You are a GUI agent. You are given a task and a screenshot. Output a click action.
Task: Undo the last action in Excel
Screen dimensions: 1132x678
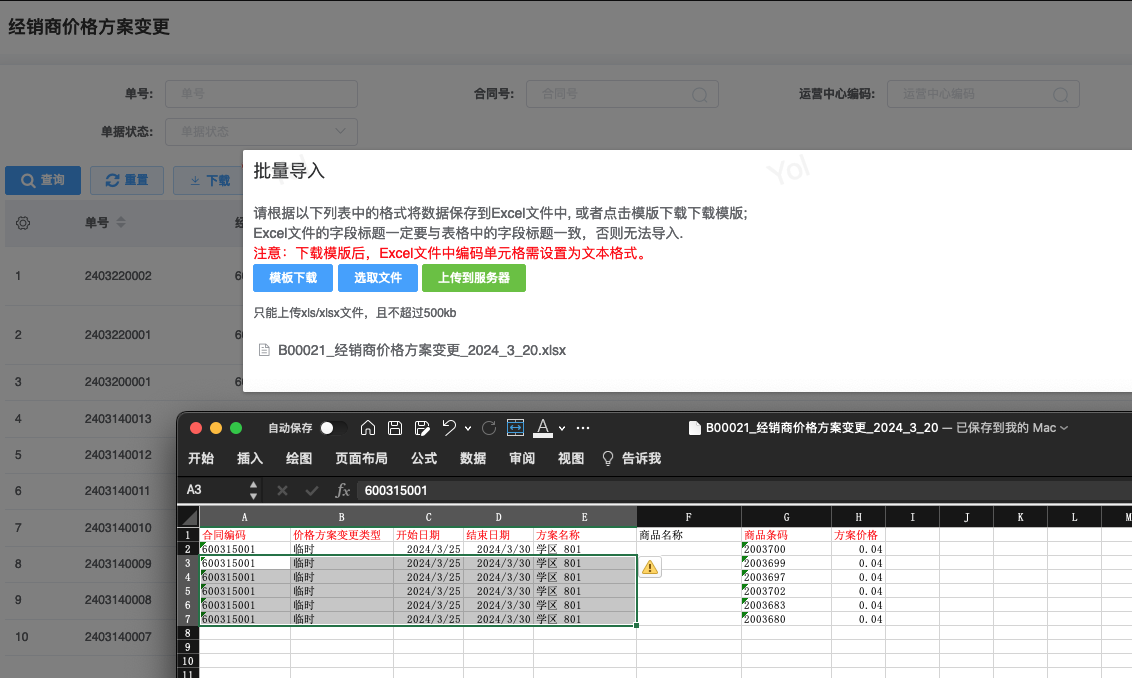coord(449,428)
